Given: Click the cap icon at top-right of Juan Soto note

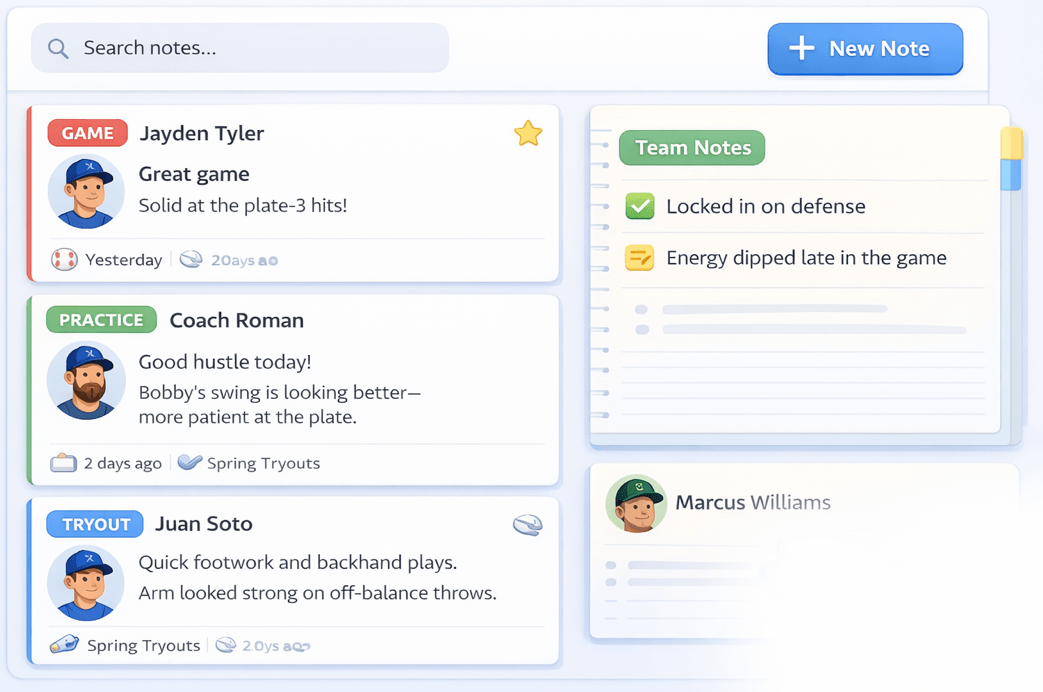Looking at the screenshot, I should pyautogui.click(x=527, y=525).
